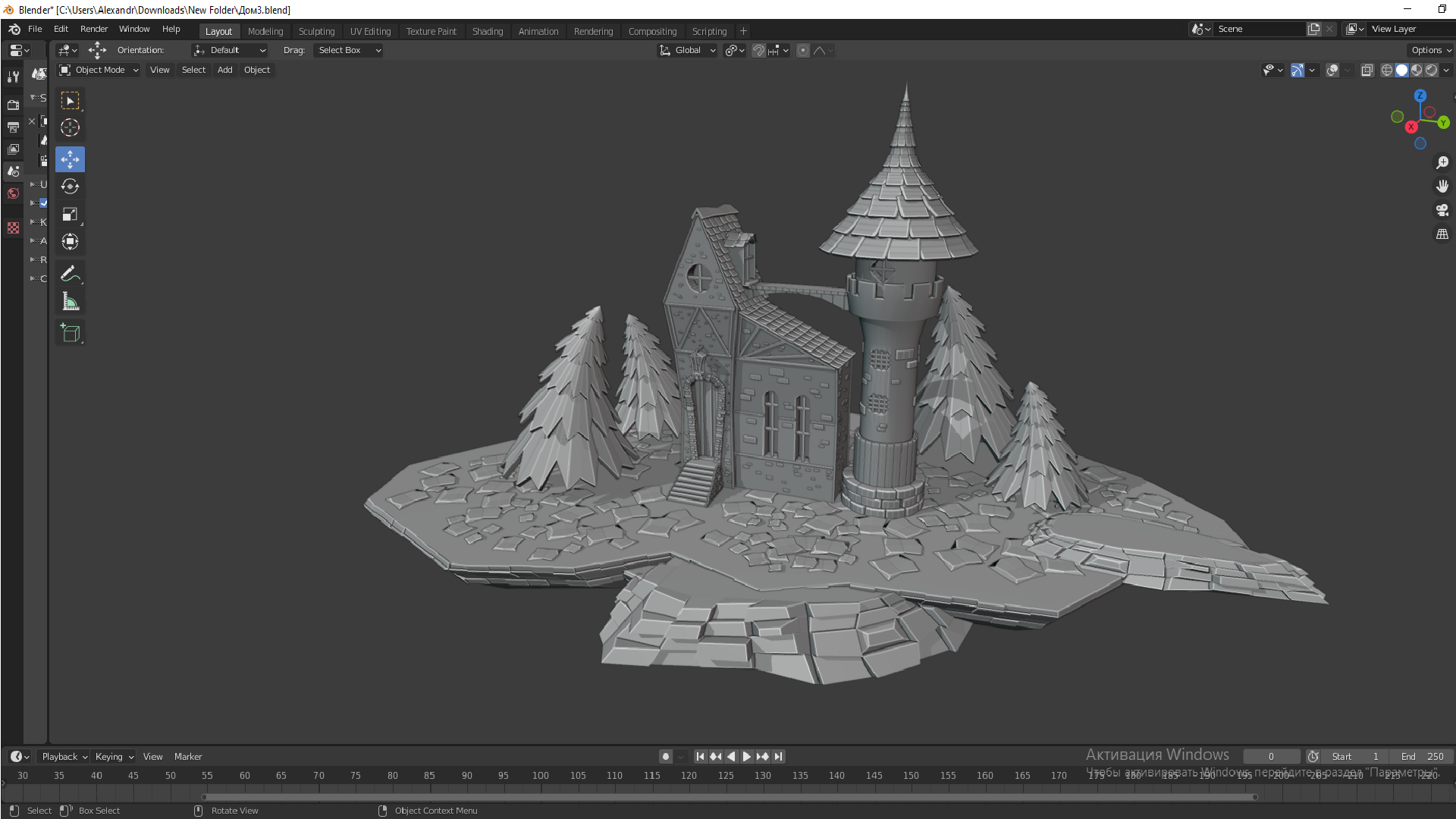Click the Add menu item
This screenshot has height=819, width=1456.
click(x=224, y=69)
